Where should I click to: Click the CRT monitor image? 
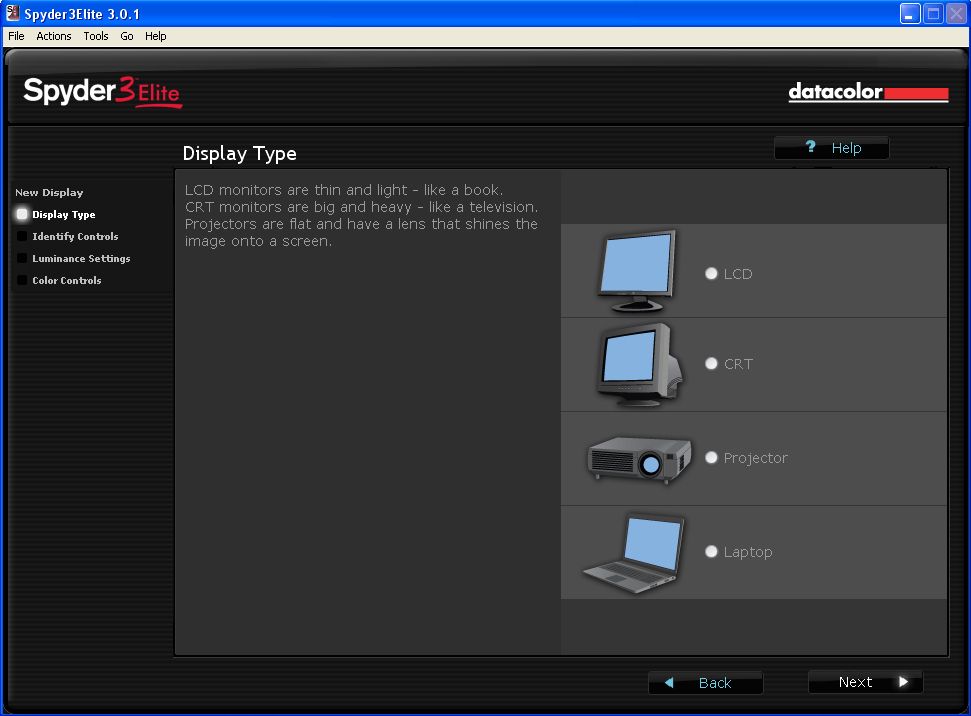coord(639,365)
